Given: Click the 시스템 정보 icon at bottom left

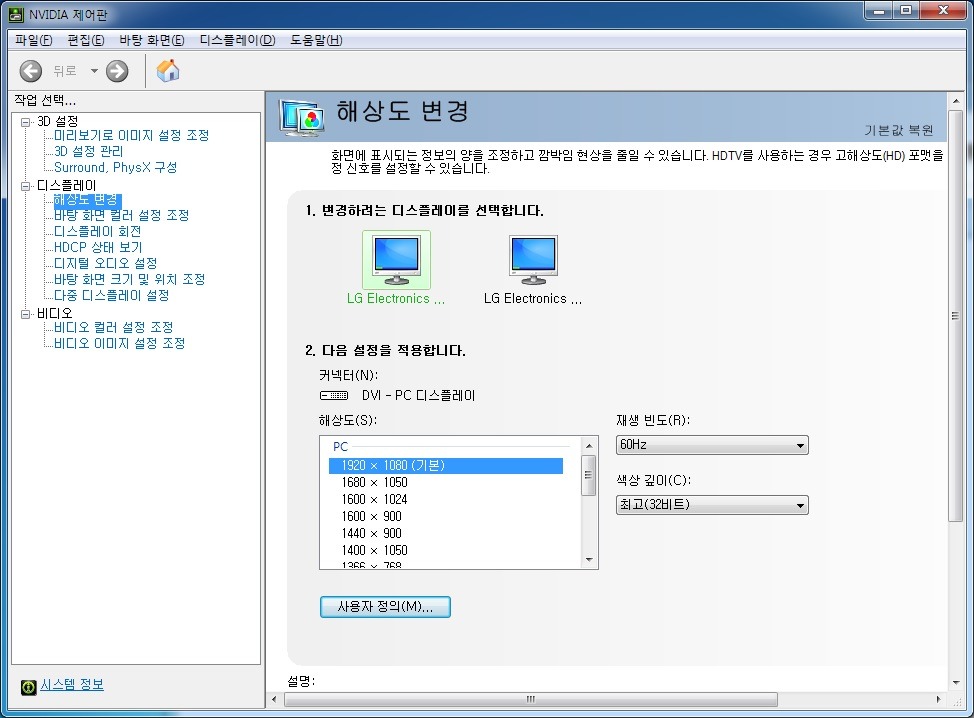Looking at the screenshot, I should [x=29, y=686].
